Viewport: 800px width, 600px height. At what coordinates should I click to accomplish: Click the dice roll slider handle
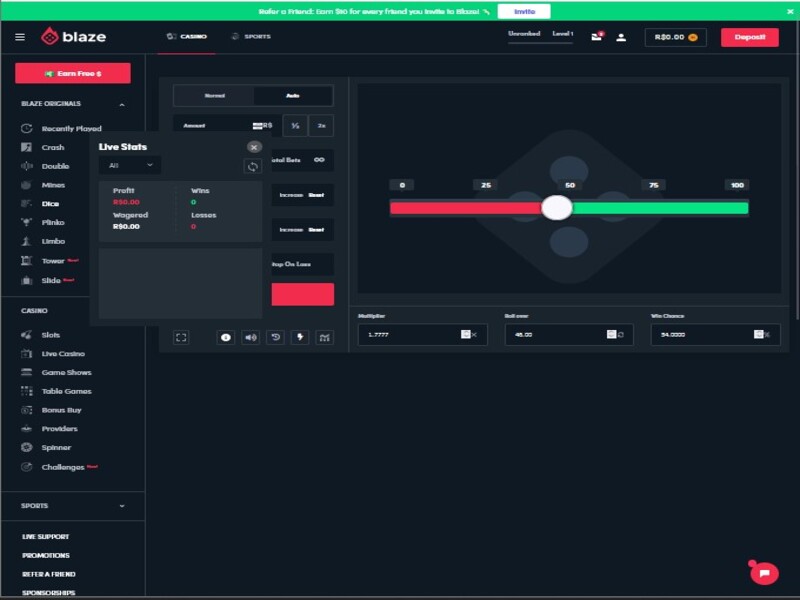pyautogui.click(x=557, y=208)
